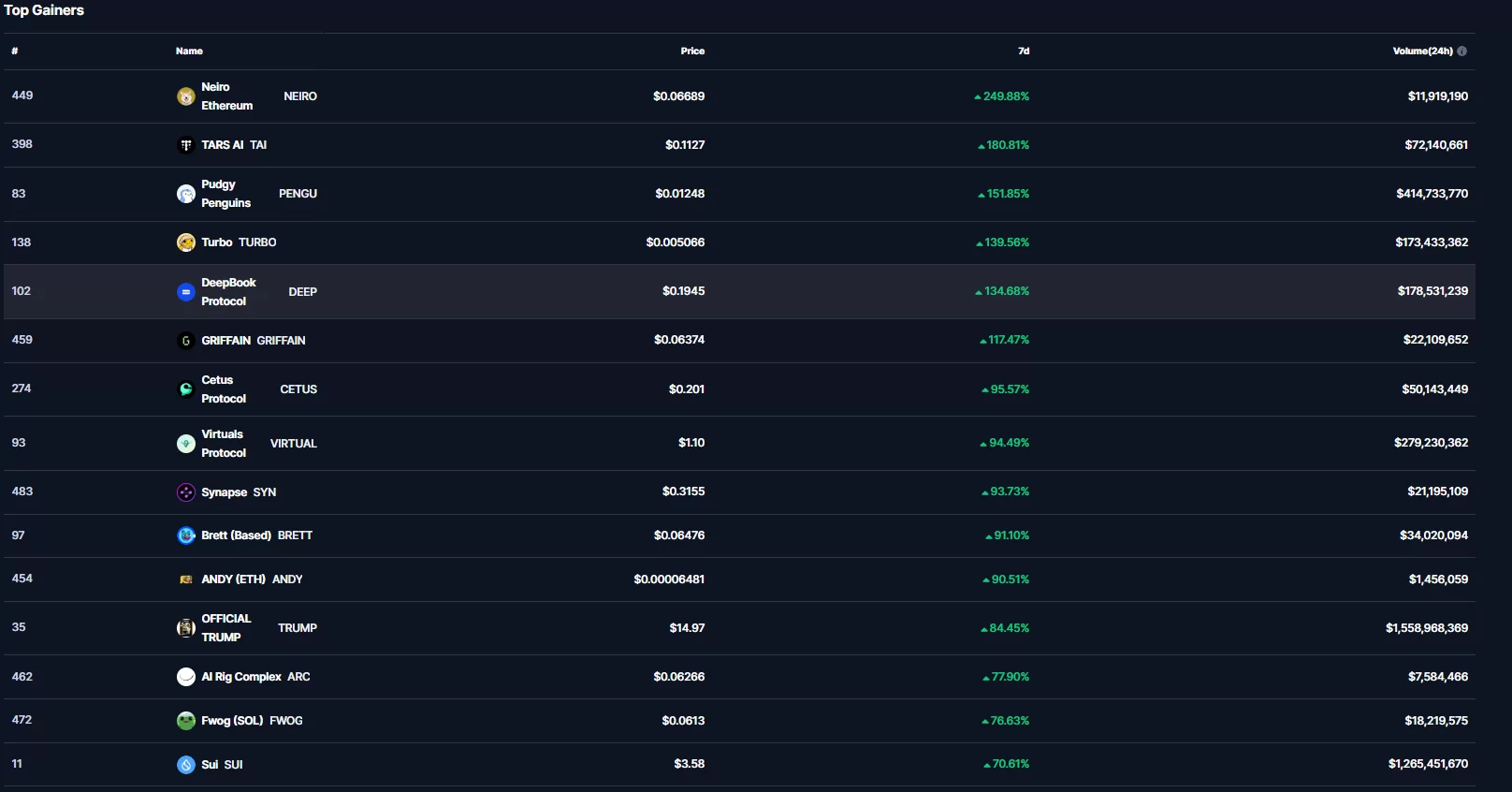Open the Virtuals Protocol coin link
This screenshot has width=1512, height=792.
(x=223, y=444)
